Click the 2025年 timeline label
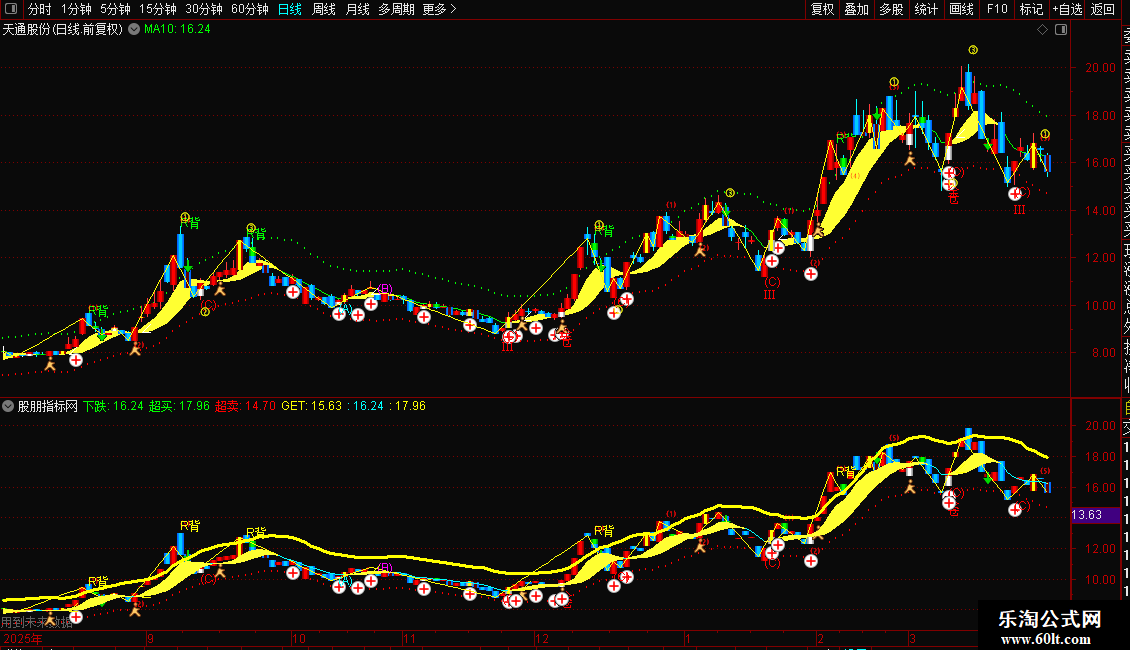This screenshot has height=650, width=1130. (x=23, y=638)
